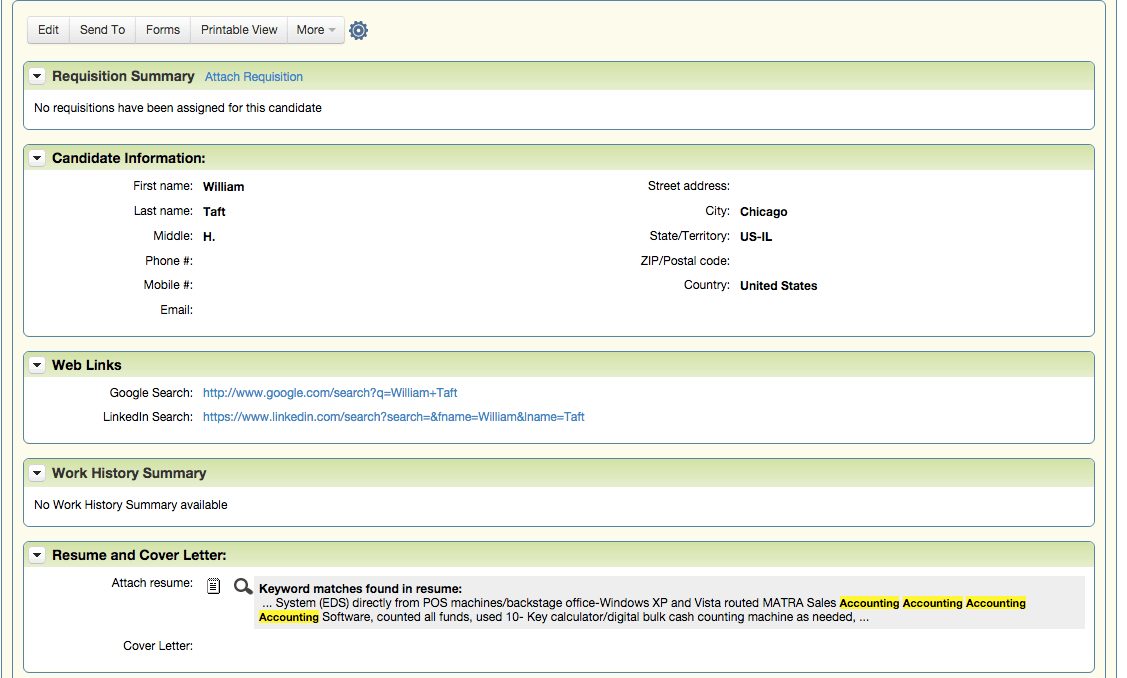Open Printable View
The height and width of the screenshot is (678, 1127).
pos(239,30)
